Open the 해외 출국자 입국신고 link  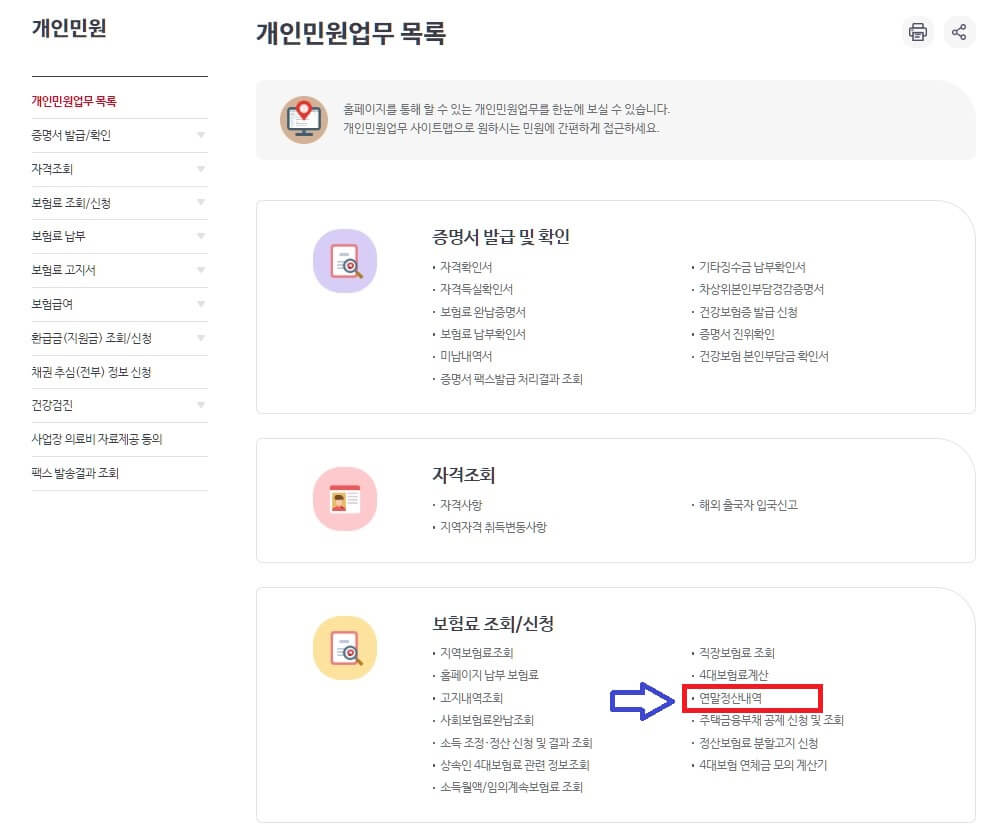(x=748, y=505)
